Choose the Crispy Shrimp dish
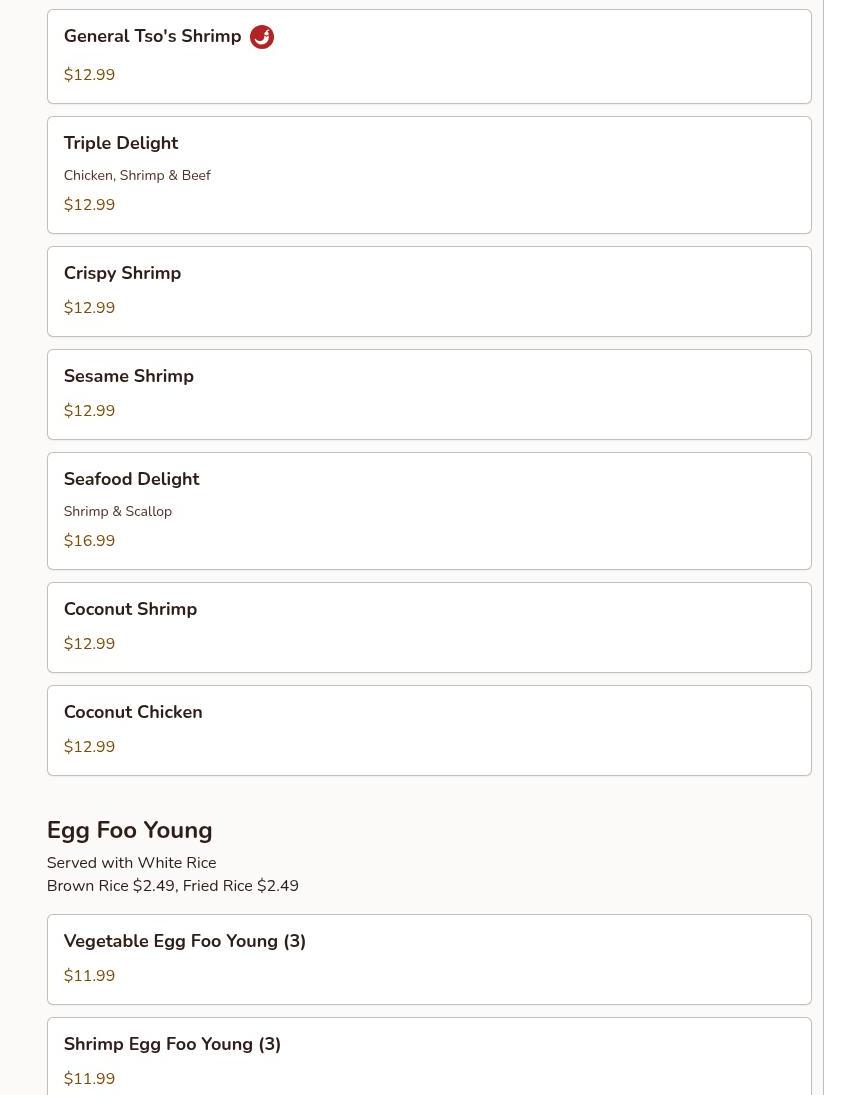The width and height of the screenshot is (844, 1095). [428, 291]
